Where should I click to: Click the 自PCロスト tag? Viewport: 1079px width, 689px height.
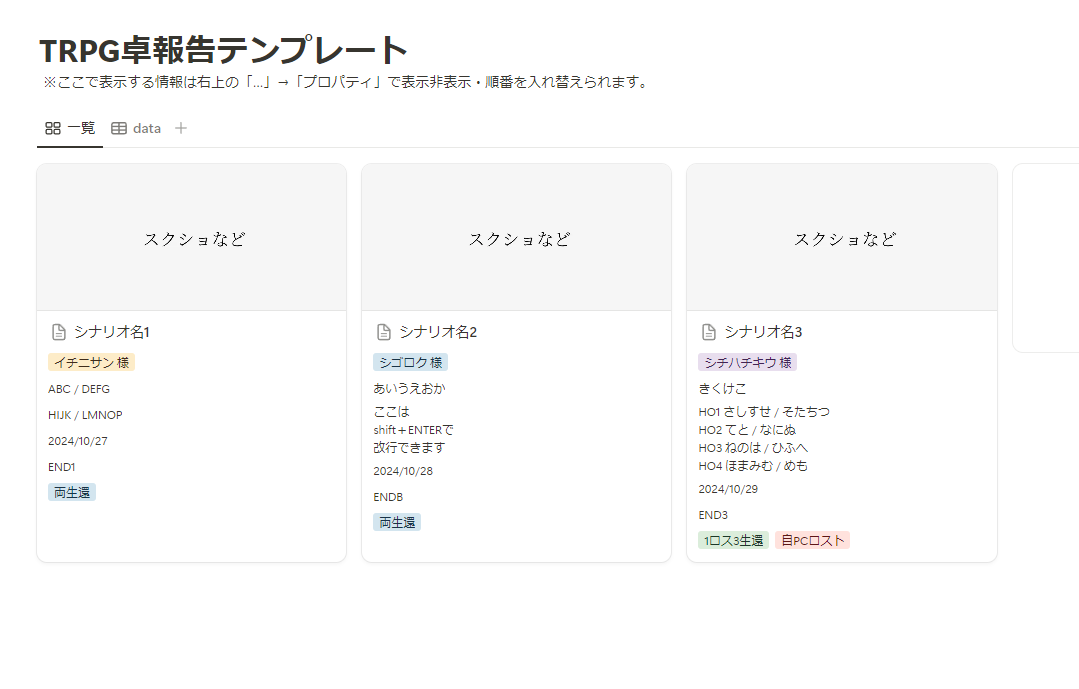(x=813, y=540)
